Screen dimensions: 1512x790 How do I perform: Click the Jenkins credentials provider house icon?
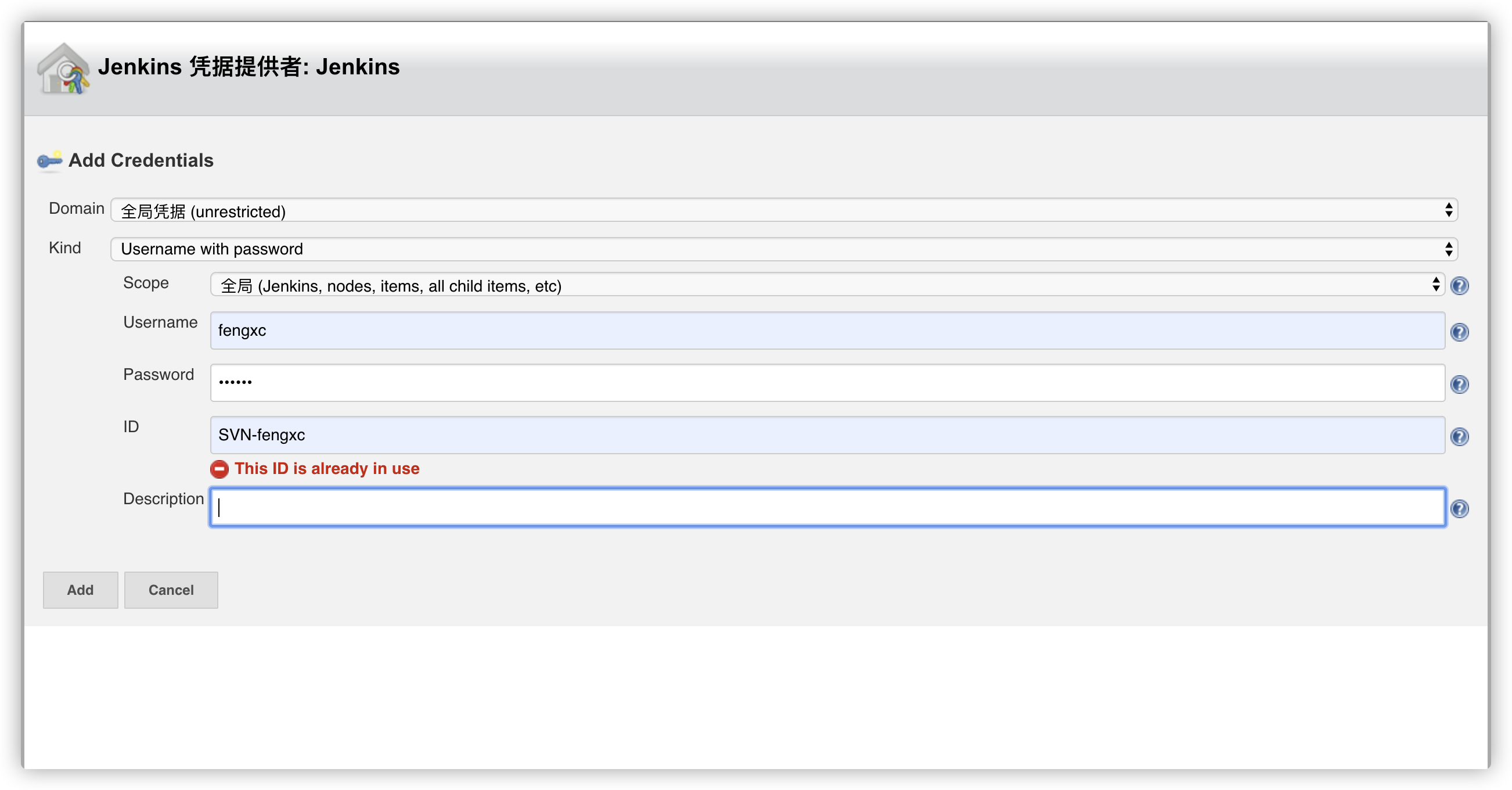pos(63,69)
